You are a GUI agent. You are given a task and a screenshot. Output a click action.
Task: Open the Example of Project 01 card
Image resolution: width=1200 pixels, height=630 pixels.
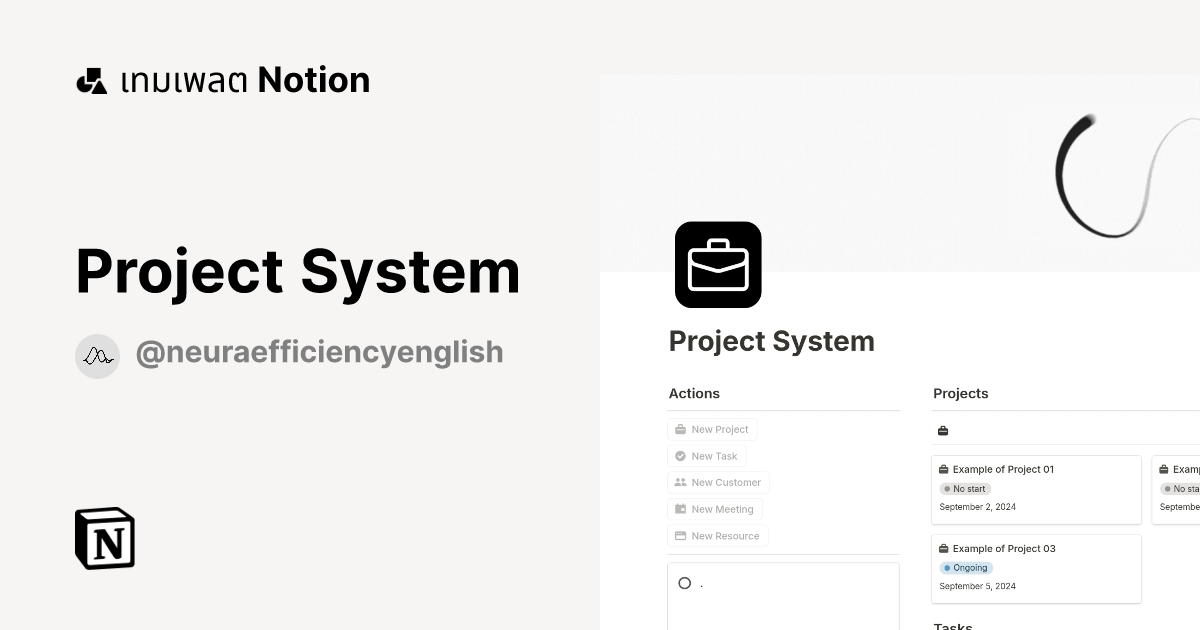[x=1003, y=469]
